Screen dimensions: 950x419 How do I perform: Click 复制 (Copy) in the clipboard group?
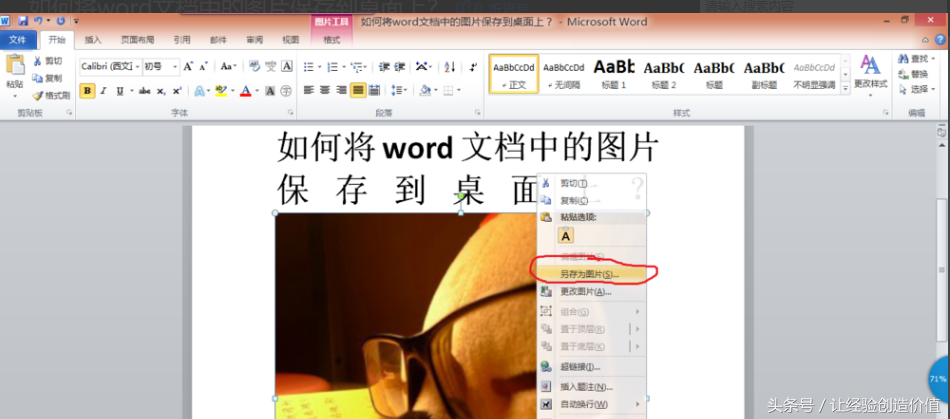[x=47, y=78]
